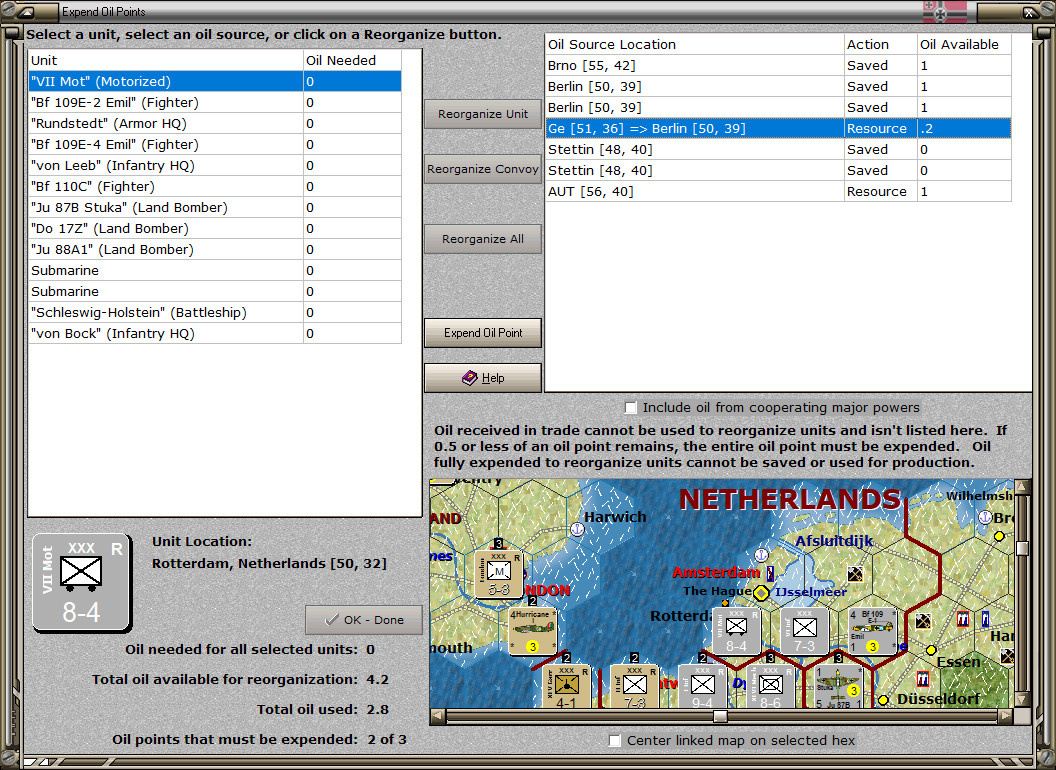Click the Reorganize All button
Image resolution: width=1056 pixels, height=770 pixels.
(x=483, y=239)
